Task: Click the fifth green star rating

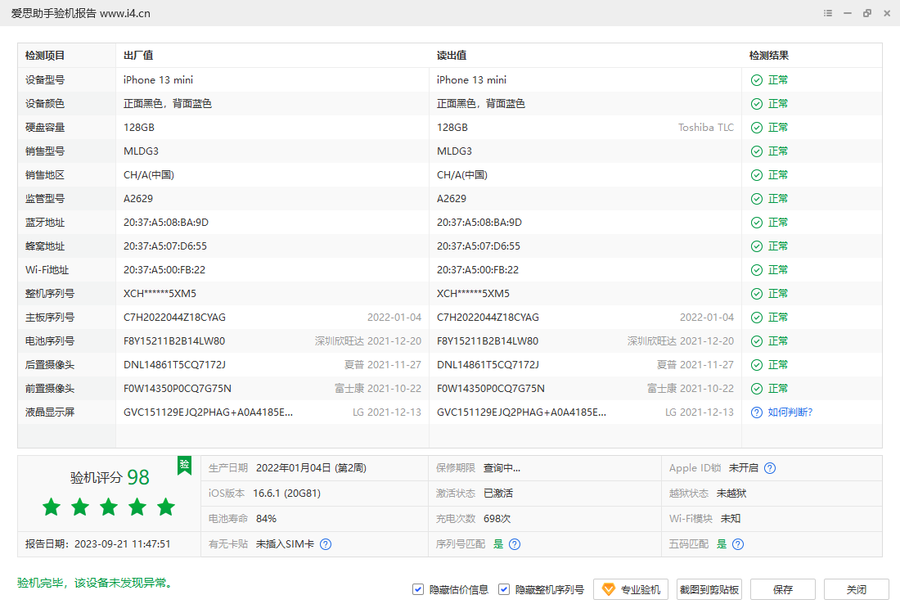Action: tap(166, 507)
